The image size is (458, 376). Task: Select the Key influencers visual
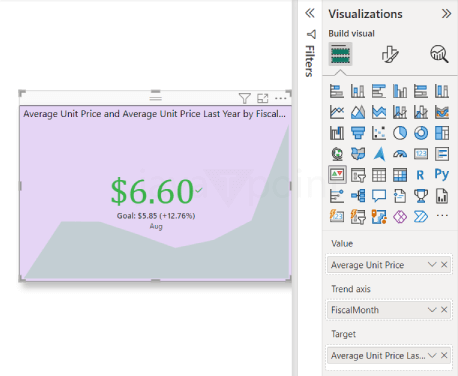click(337, 196)
